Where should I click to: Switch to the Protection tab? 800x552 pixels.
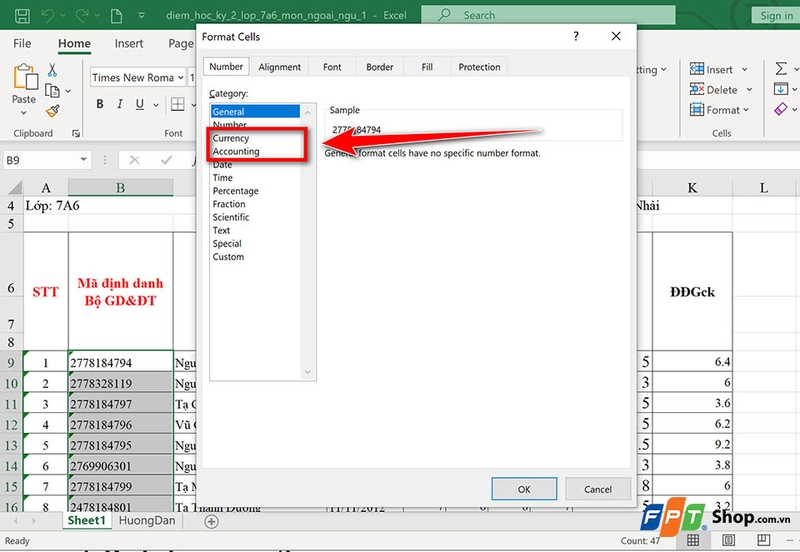click(480, 67)
